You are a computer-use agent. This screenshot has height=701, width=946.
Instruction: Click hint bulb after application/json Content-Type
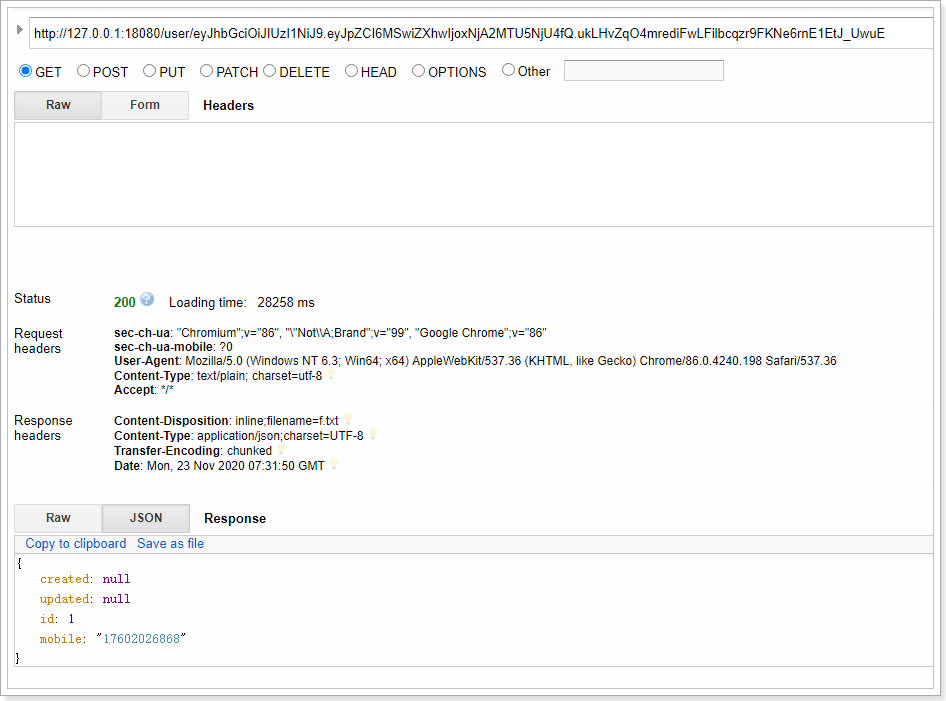pos(373,435)
